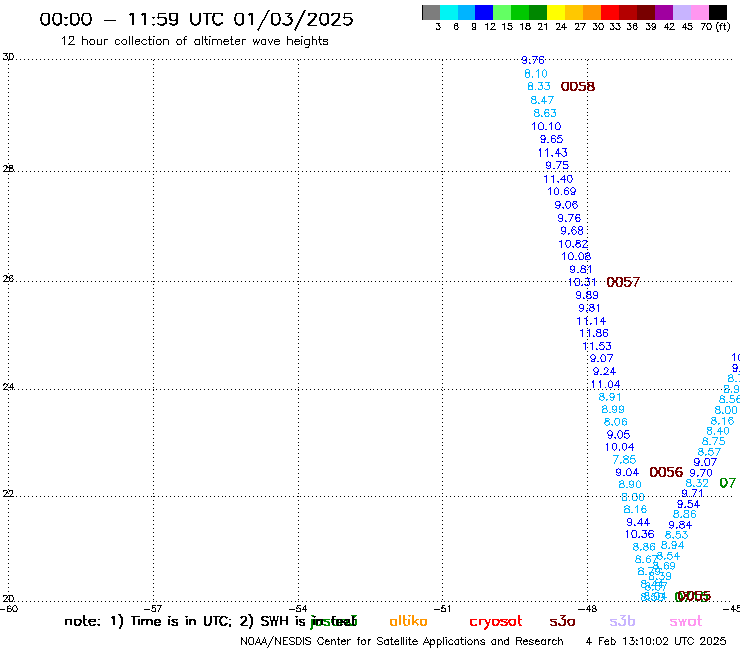Click the bright red legend swatch
740x650 pixels.
tap(610, 12)
